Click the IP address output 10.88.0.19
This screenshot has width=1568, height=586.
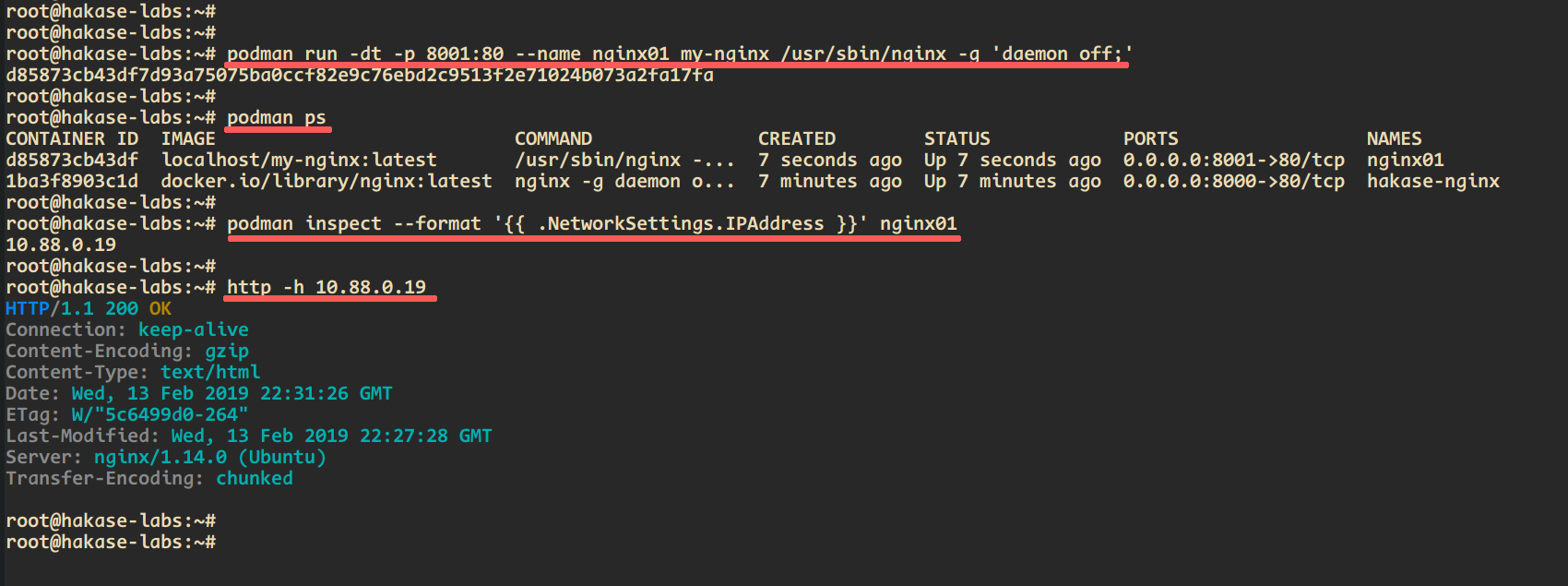61,245
